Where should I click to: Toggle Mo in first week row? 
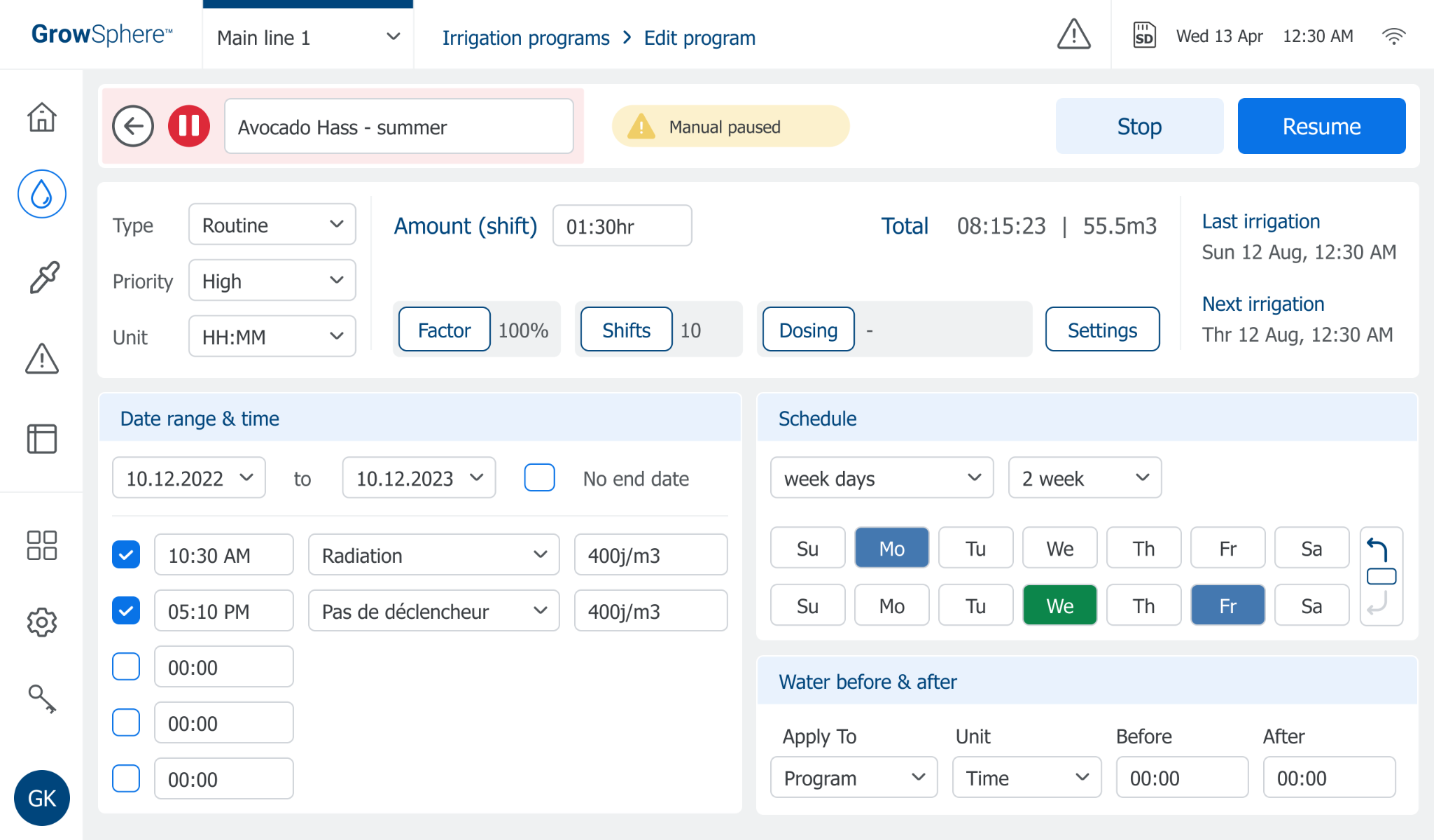(x=892, y=547)
